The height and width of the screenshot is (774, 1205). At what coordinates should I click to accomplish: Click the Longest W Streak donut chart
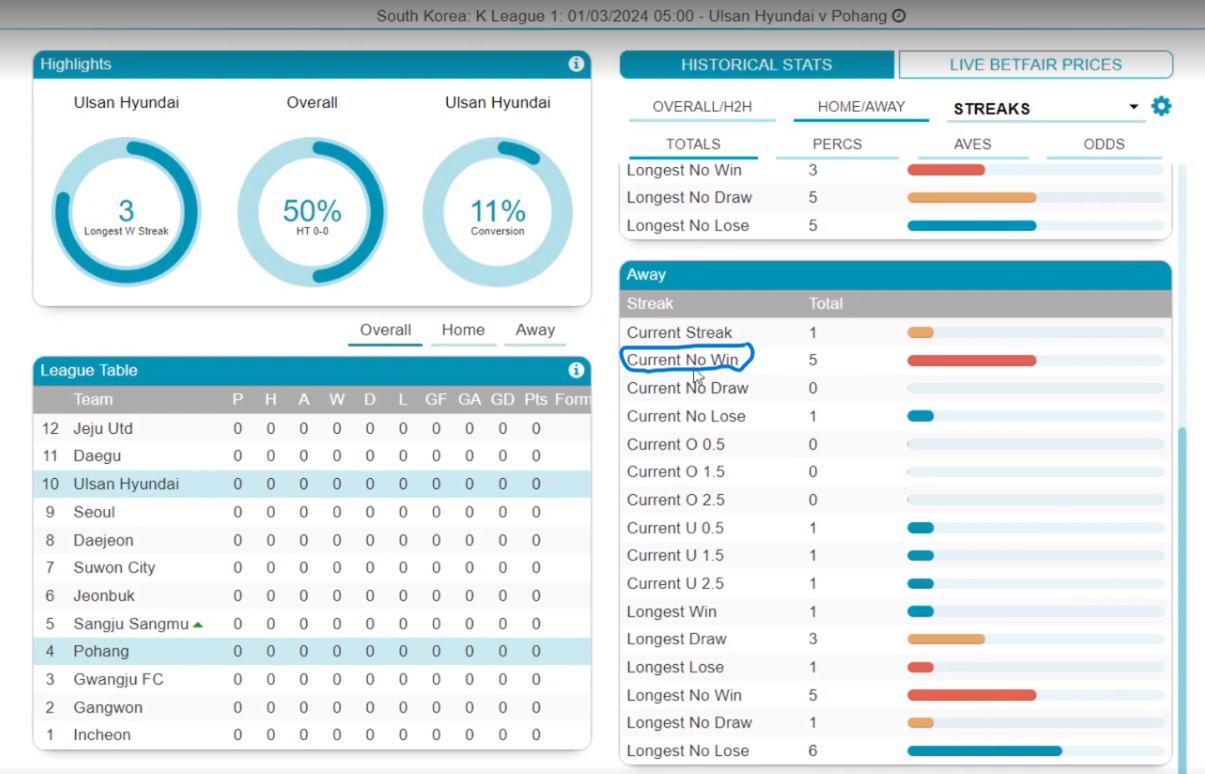pyautogui.click(x=126, y=212)
